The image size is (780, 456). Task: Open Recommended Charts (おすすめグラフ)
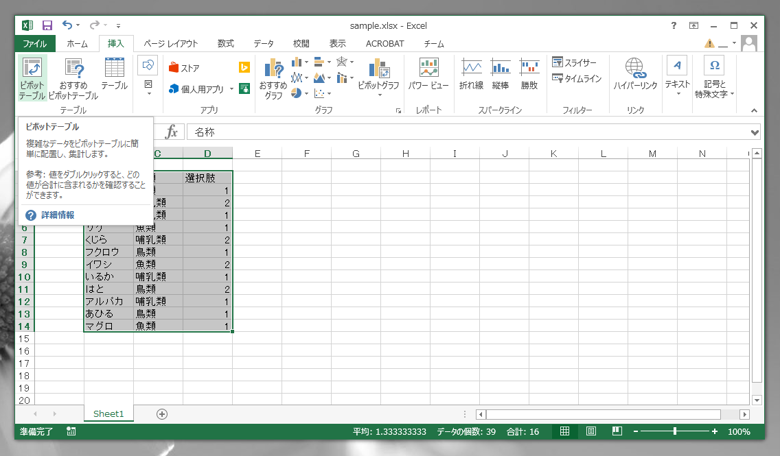point(273,78)
